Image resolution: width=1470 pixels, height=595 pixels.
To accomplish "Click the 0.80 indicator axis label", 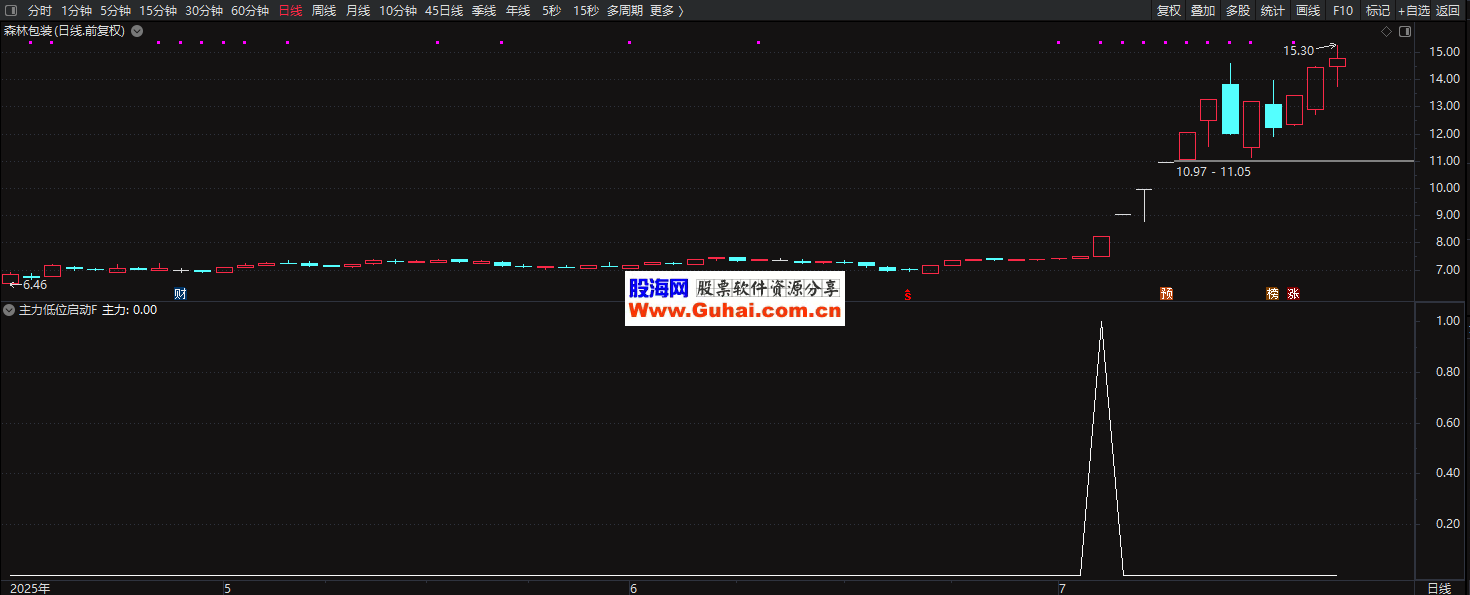I will [1448, 372].
